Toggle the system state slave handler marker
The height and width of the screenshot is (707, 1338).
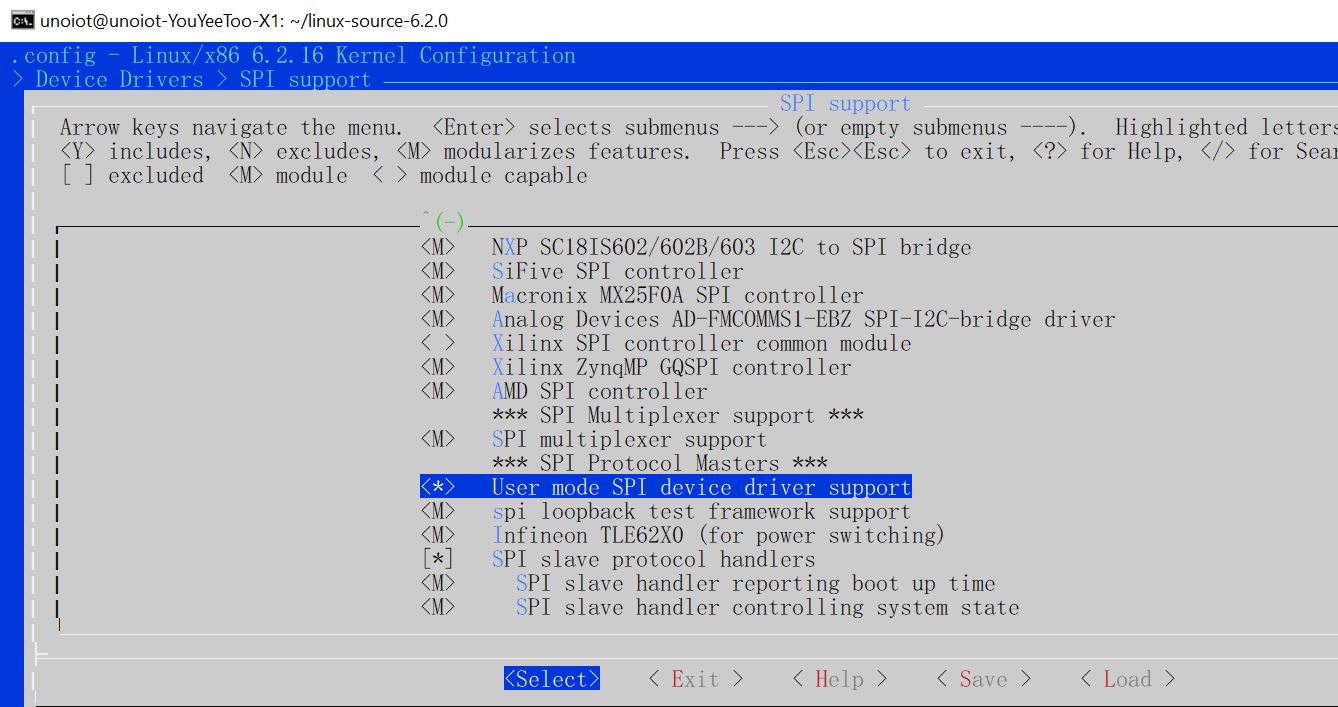[438, 607]
